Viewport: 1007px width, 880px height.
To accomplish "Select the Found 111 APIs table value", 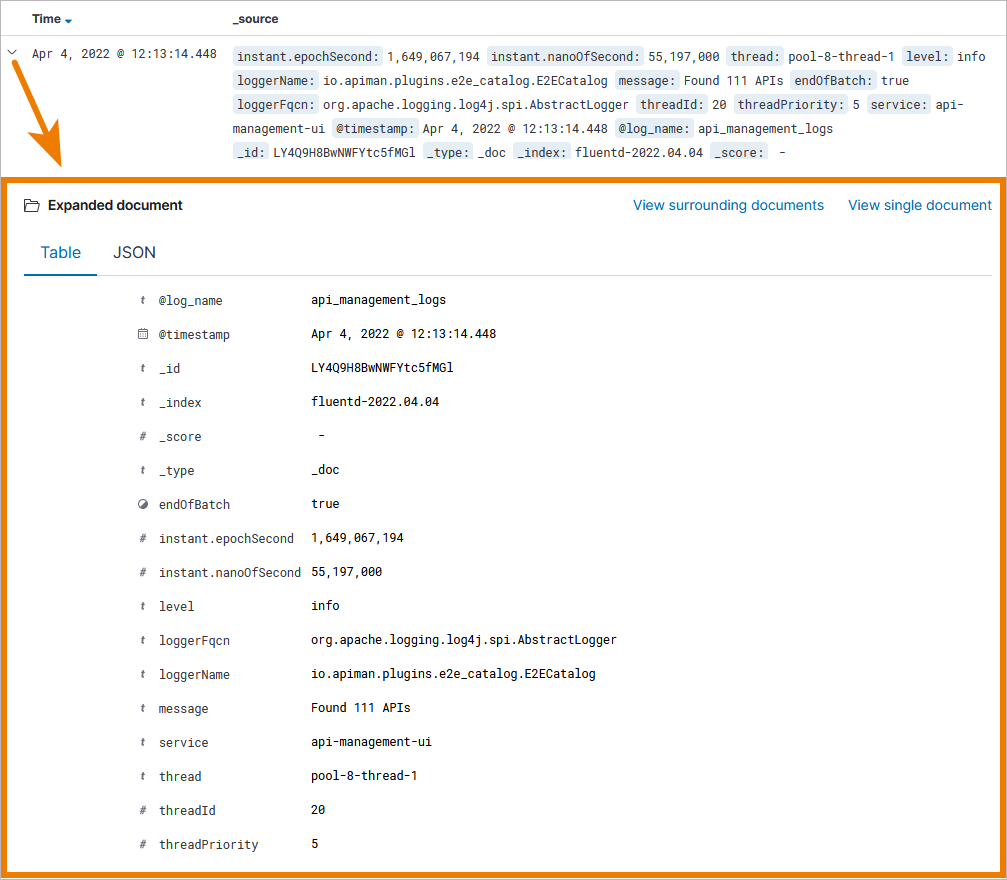I will (x=361, y=708).
